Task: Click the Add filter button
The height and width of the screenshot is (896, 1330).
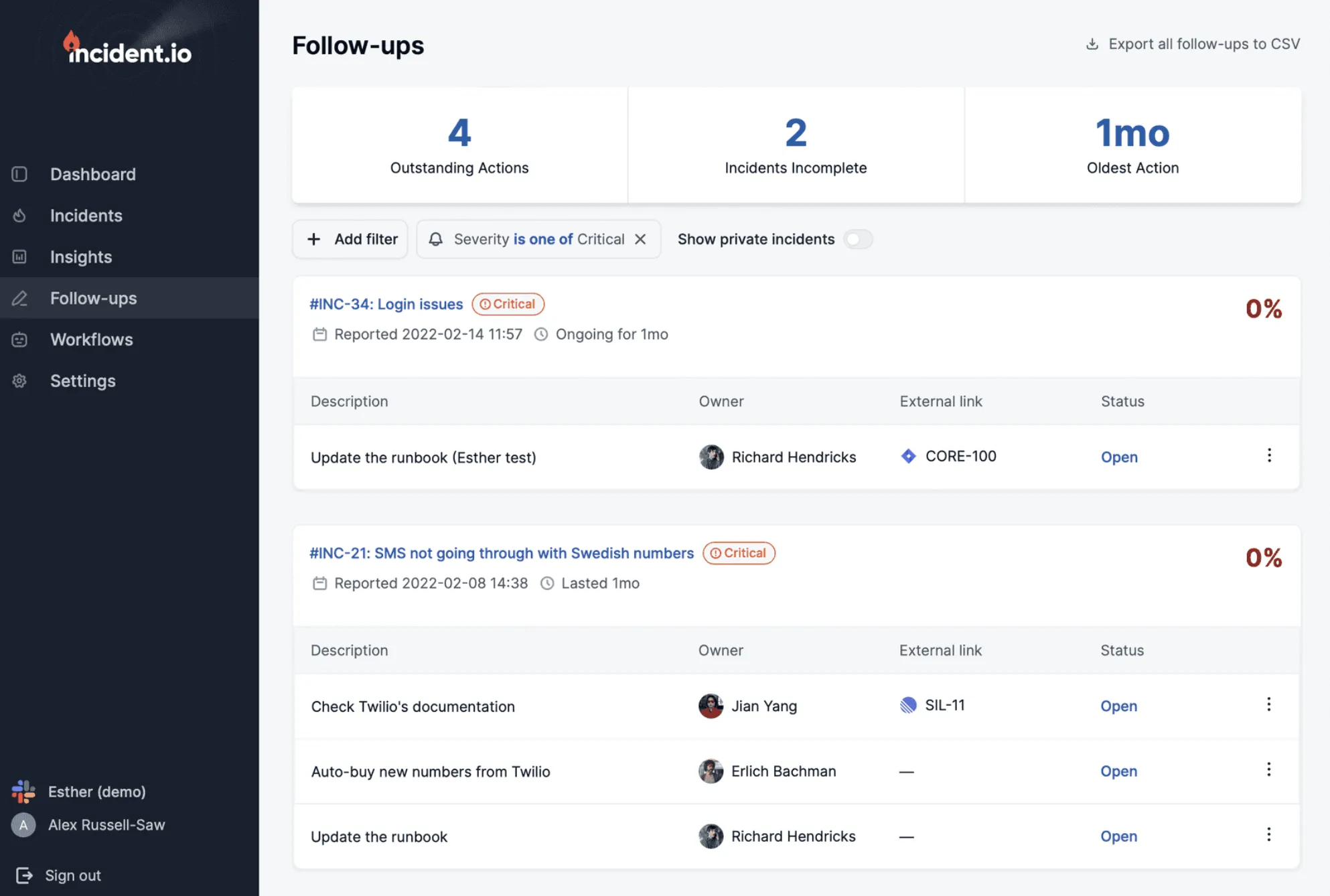Action: tap(350, 239)
